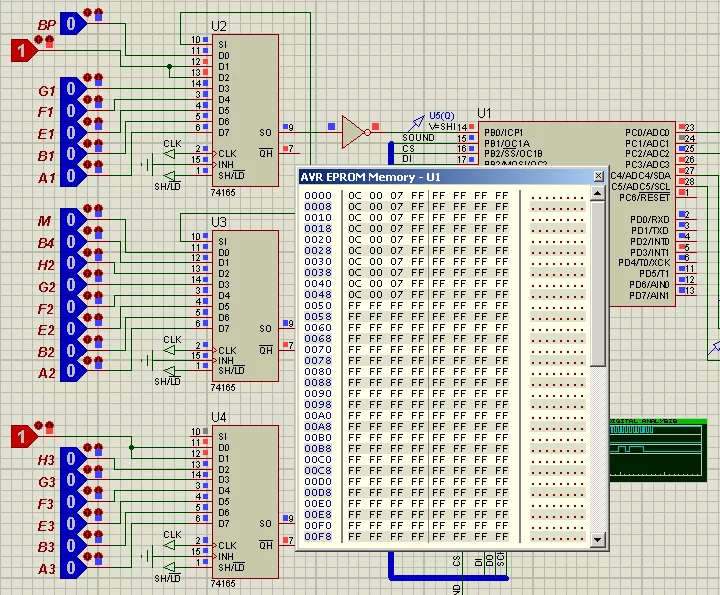Click the ground symbol near U2 INH
Screen dimensions: 720x595
tap(147, 165)
